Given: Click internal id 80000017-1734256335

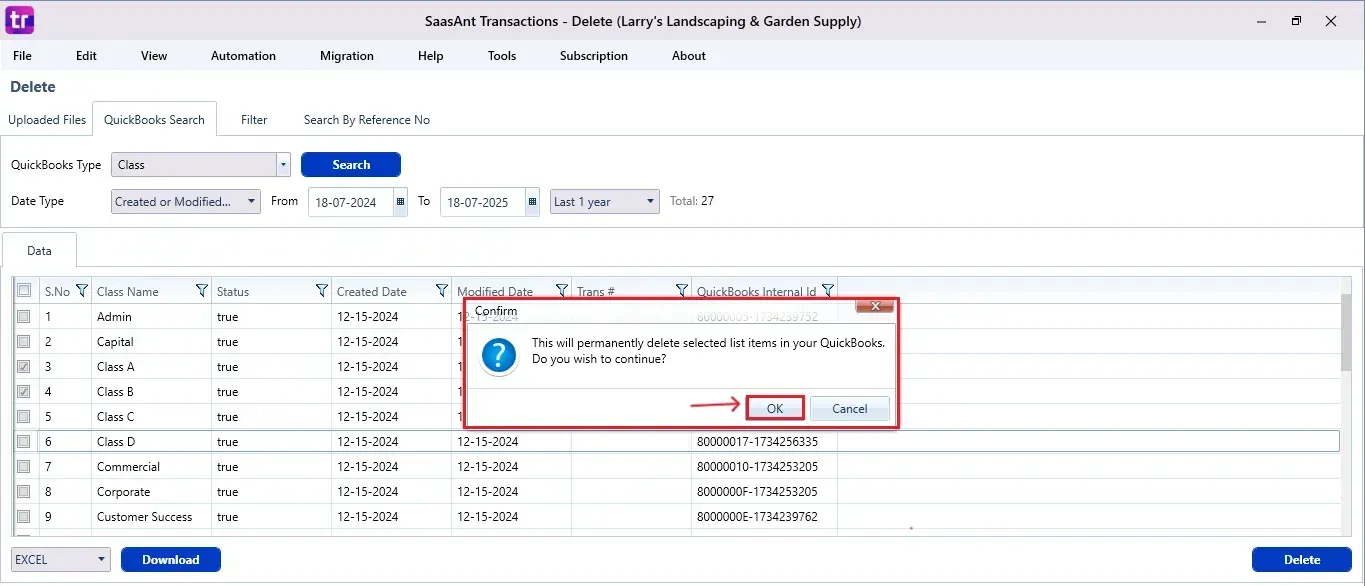Looking at the screenshot, I should pyautogui.click(x=757, y=441).
